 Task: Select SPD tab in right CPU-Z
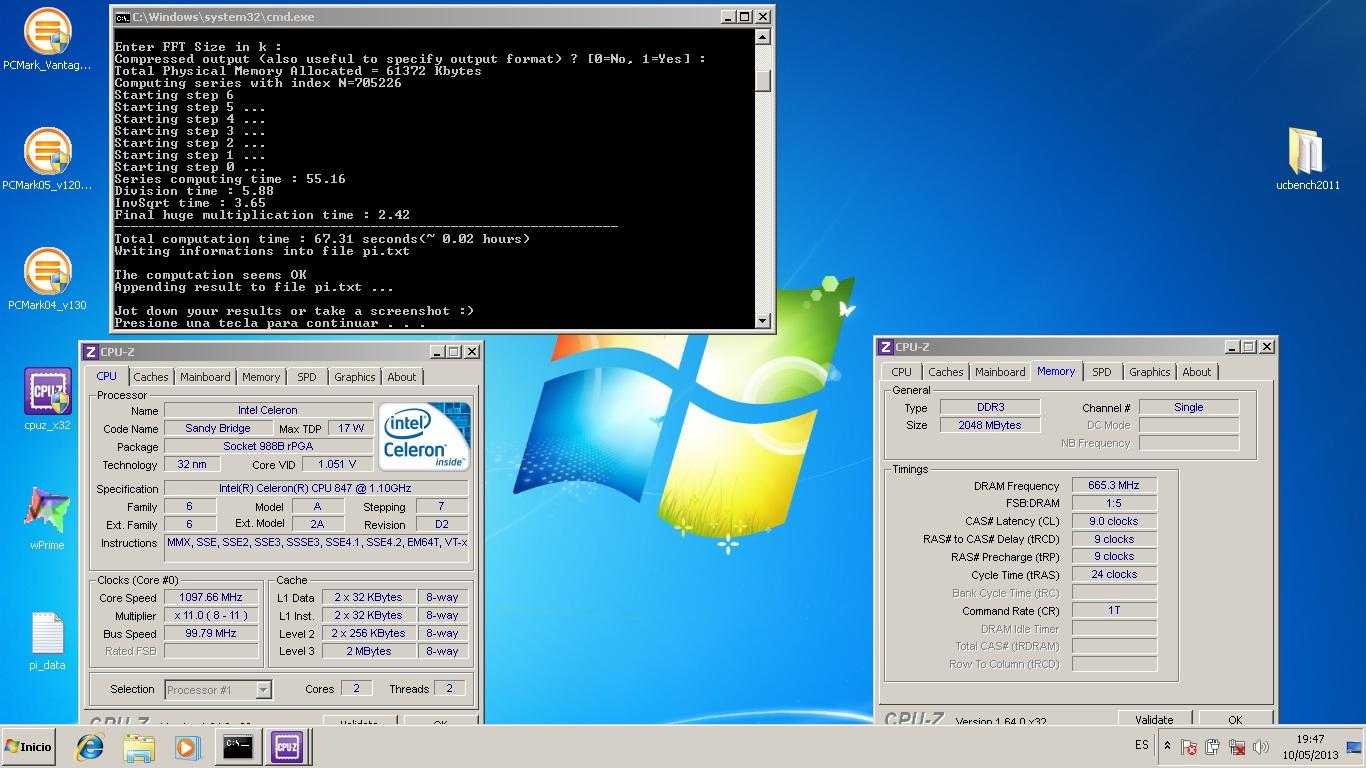click(x=1102, y=372)
